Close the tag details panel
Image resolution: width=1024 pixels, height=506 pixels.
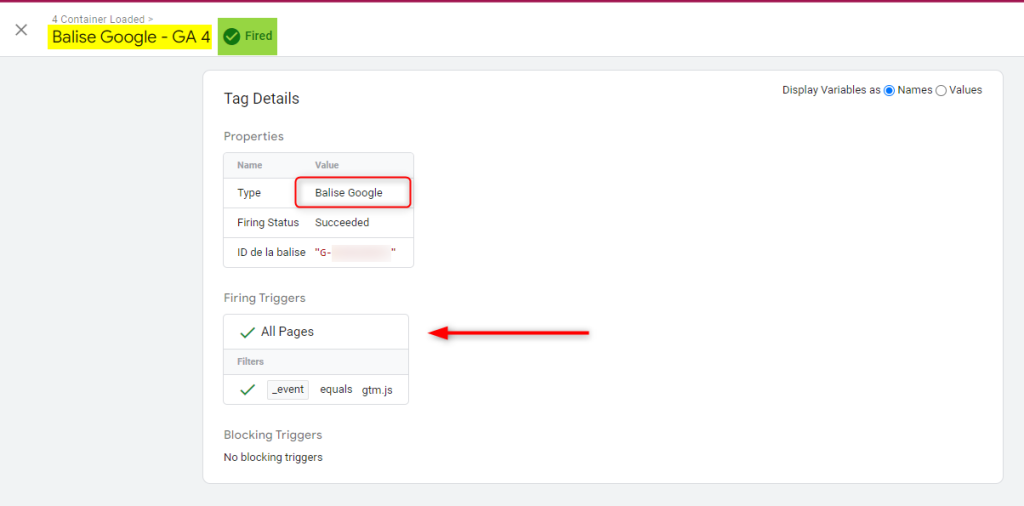coord(22,30)
